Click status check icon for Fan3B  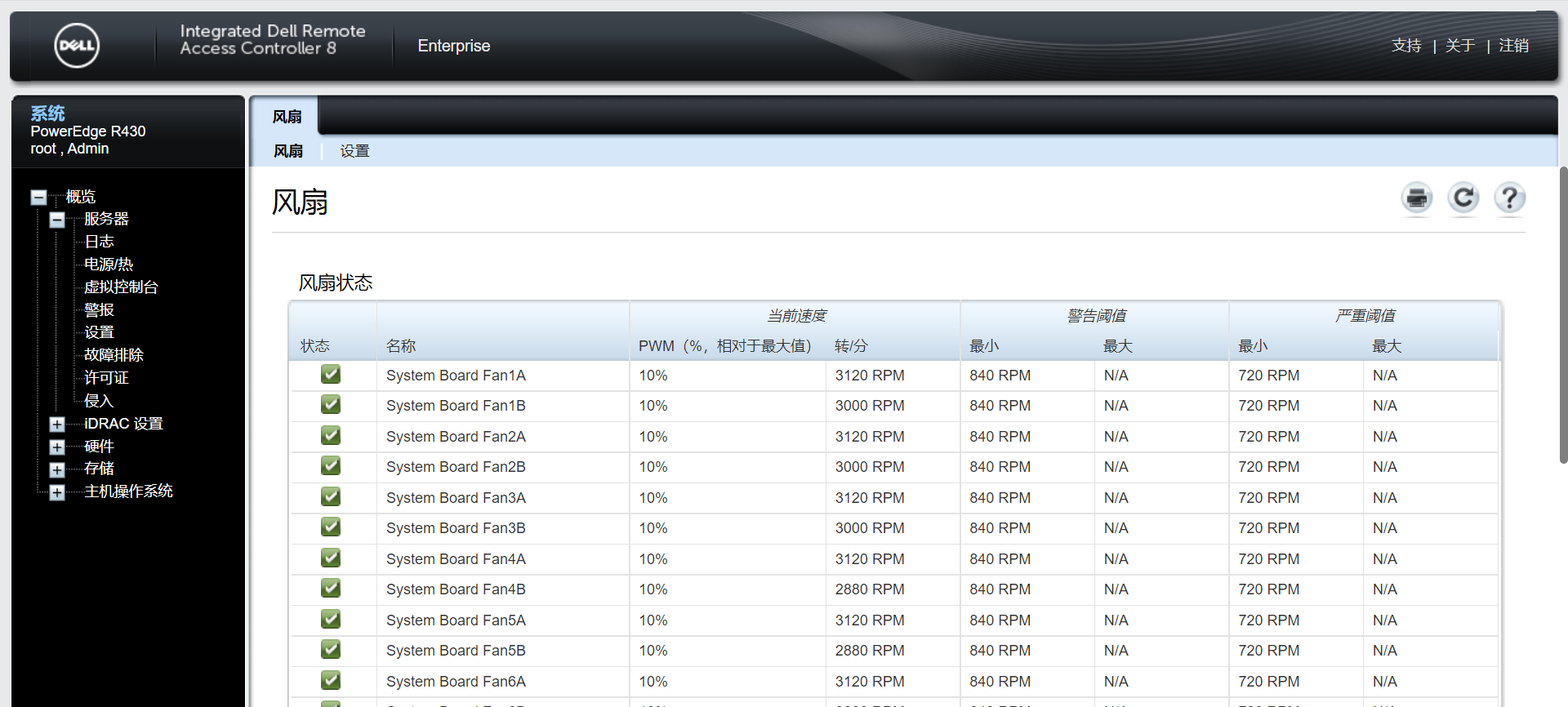coord(331,527)
